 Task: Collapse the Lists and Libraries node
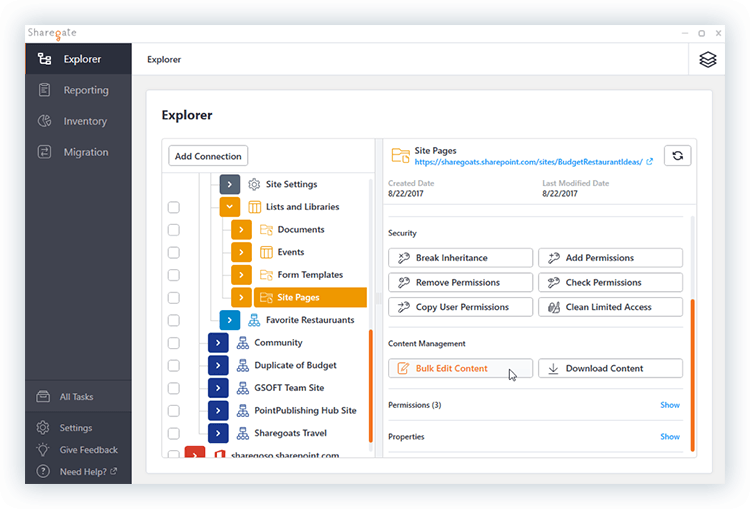point(230,207)
